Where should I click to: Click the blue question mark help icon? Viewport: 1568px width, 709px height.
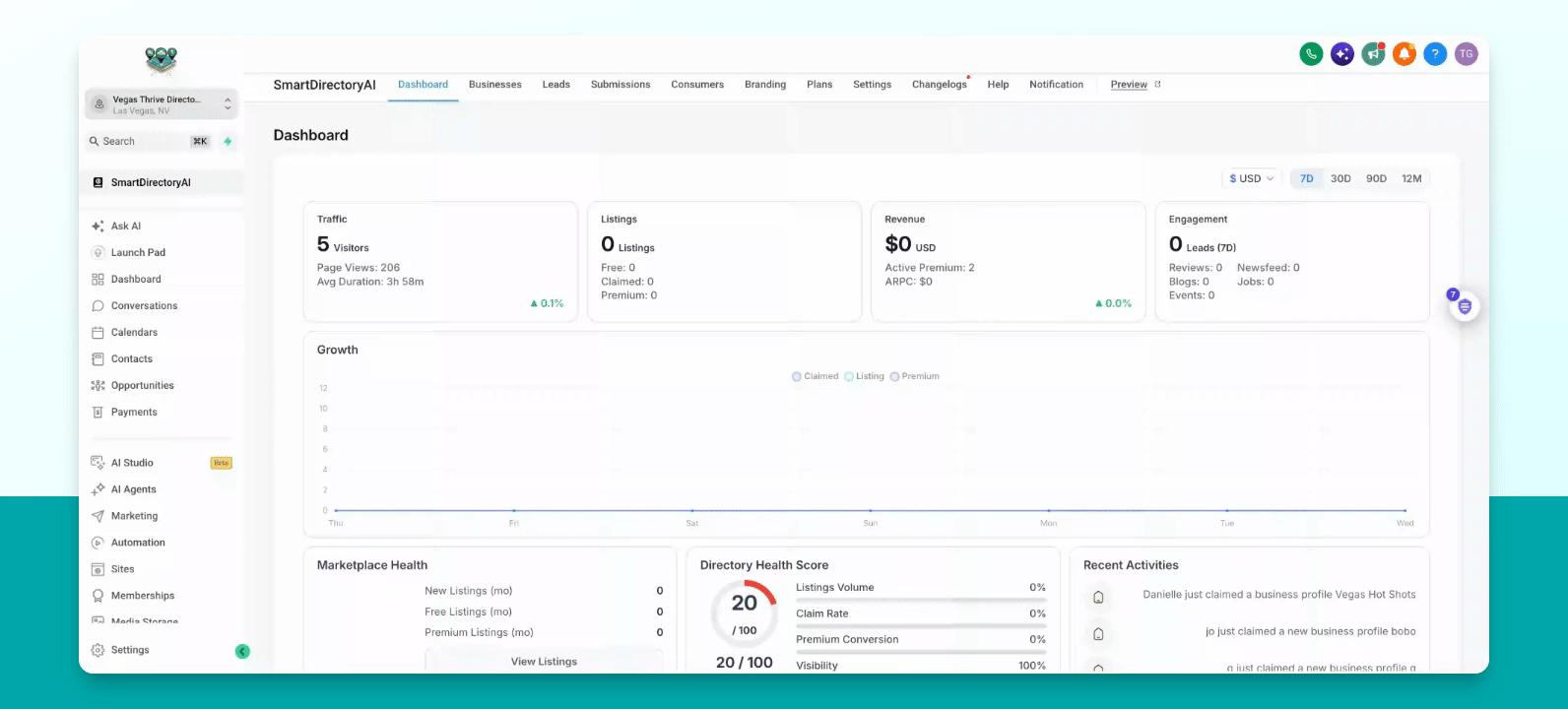(x=1435, y=54)
